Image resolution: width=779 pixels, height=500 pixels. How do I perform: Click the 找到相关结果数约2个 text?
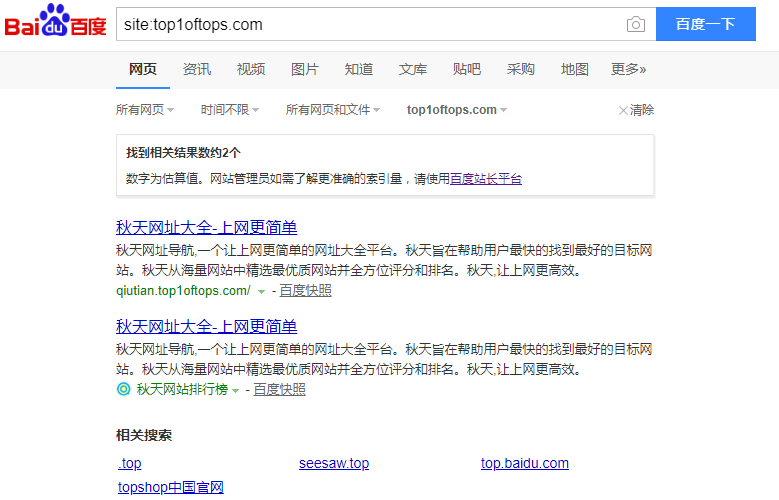183,153
